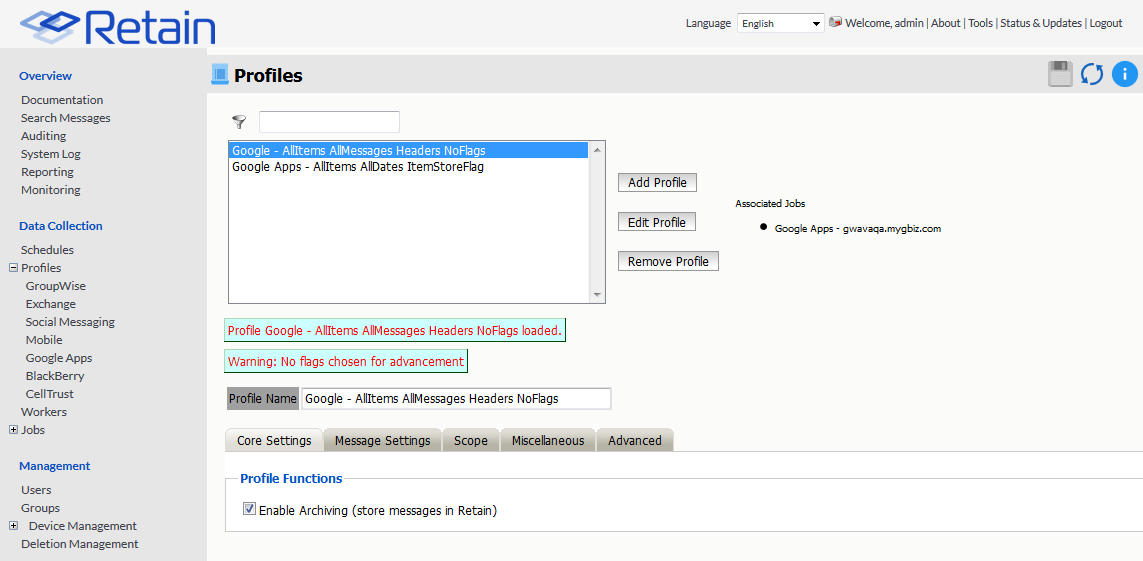Open the Advanced tab
Viewport: 1143px width, 561px height.
coord(634,440)
